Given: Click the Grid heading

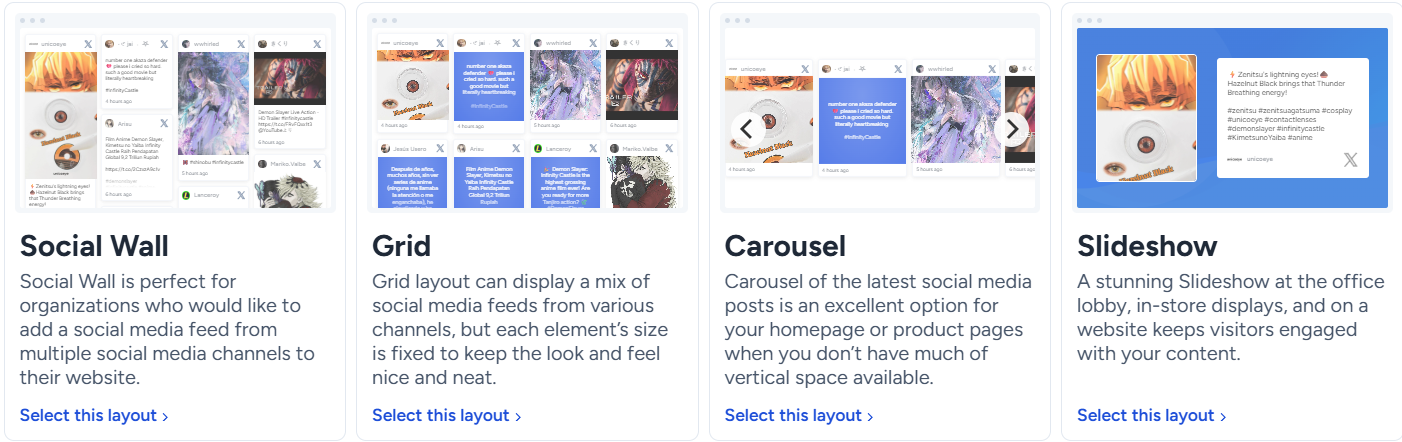Looking at the screenshot, I should [401, 246].
